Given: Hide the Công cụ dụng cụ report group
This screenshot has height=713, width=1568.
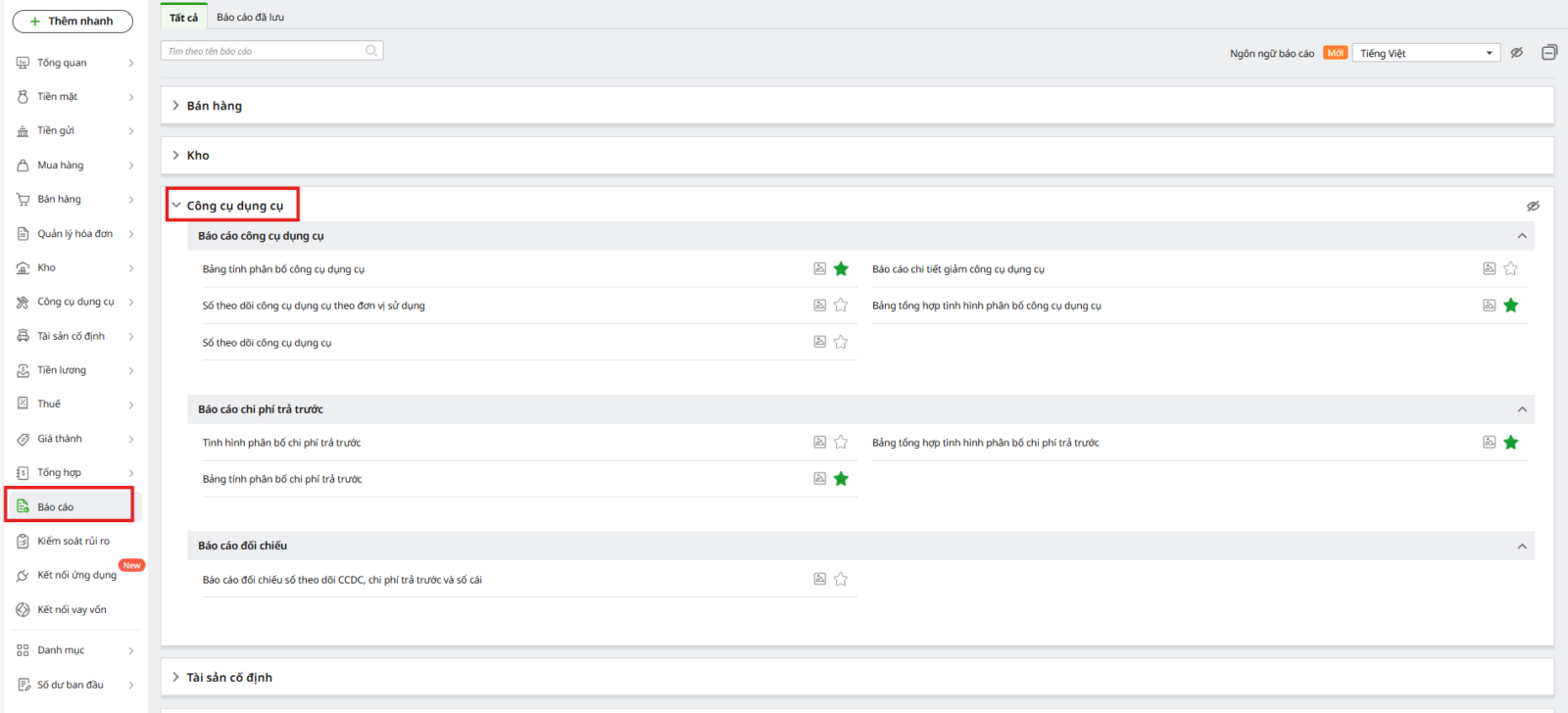Looking at the screenshot, I should point(1533,206).
